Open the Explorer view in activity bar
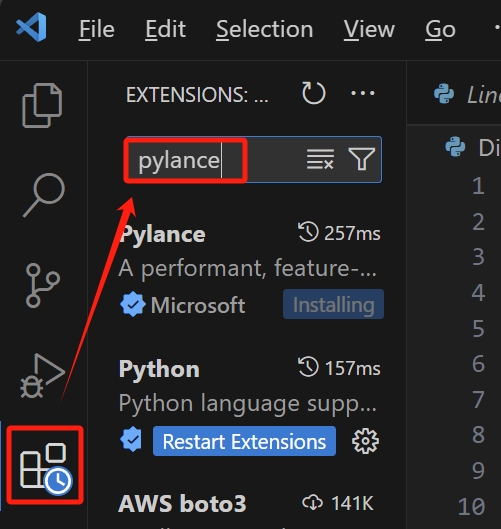The image size is (501, 529). [42, 105]
